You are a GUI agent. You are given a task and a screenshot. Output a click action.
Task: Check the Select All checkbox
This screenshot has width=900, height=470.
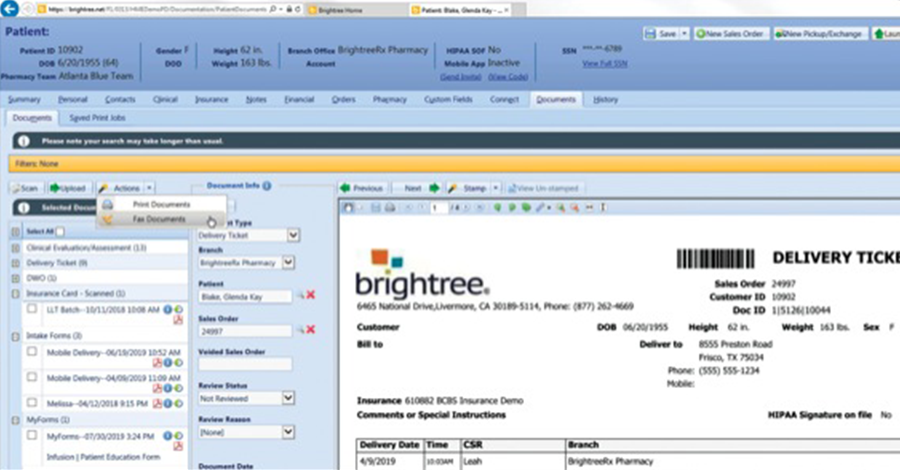60,231
